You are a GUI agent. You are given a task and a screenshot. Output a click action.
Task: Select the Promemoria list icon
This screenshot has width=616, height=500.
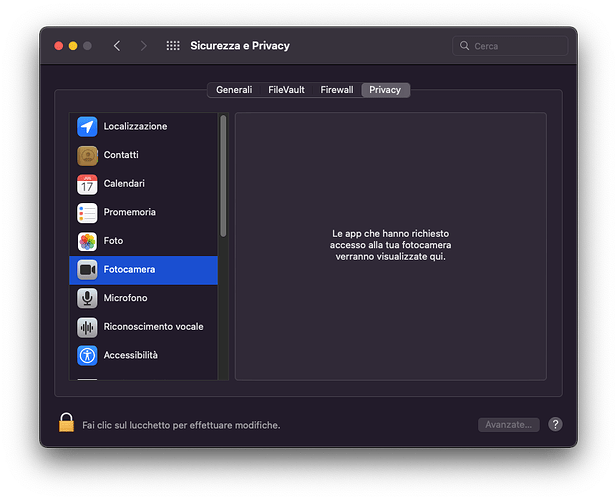point(87,213)
